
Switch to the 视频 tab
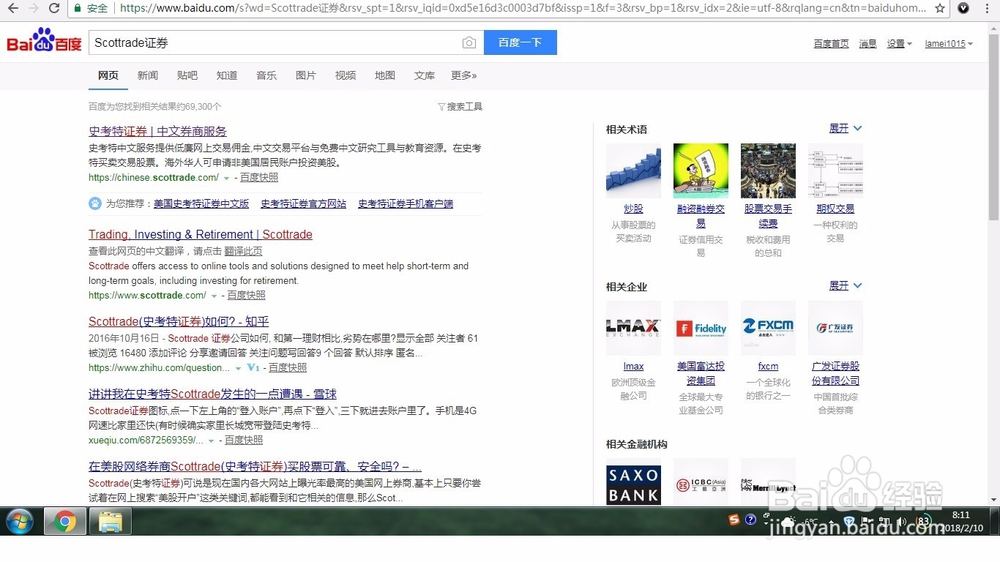tap(345, 75)
